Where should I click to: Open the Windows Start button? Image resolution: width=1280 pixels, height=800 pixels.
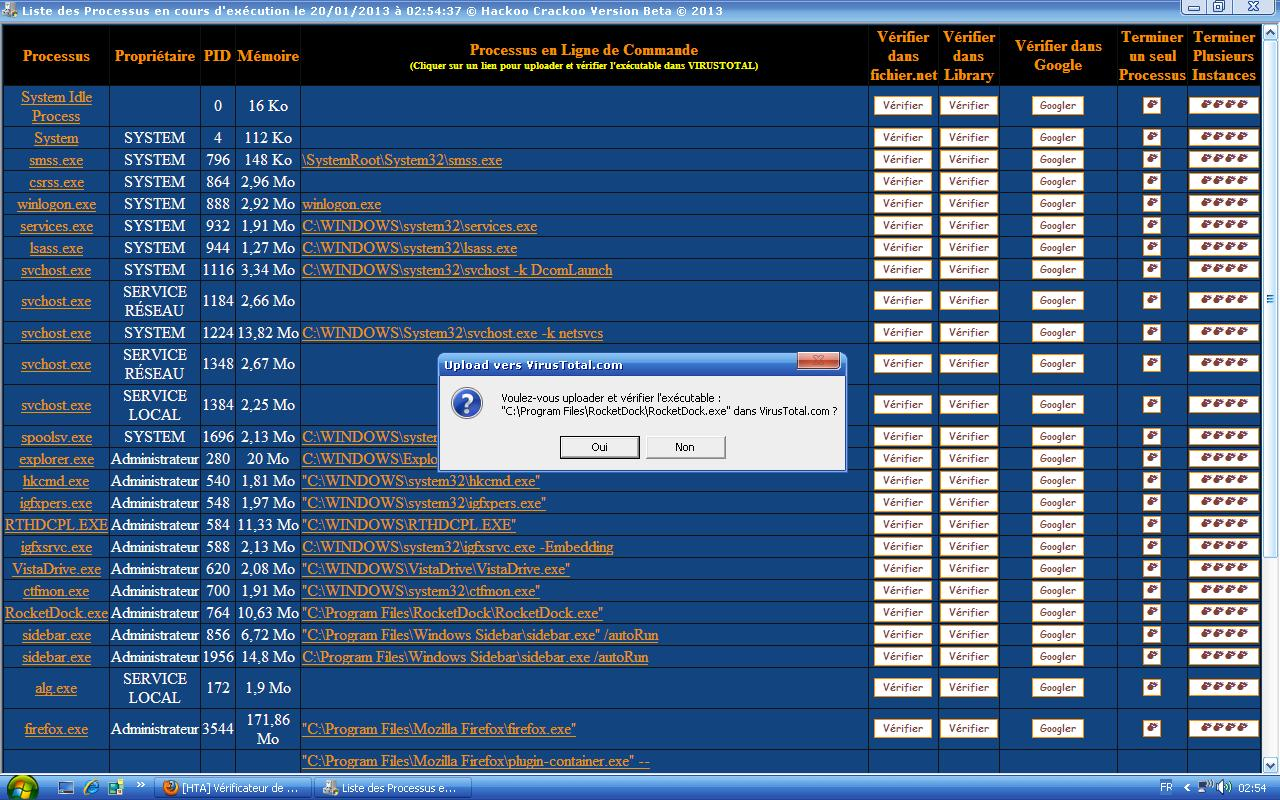pos(22,786)
